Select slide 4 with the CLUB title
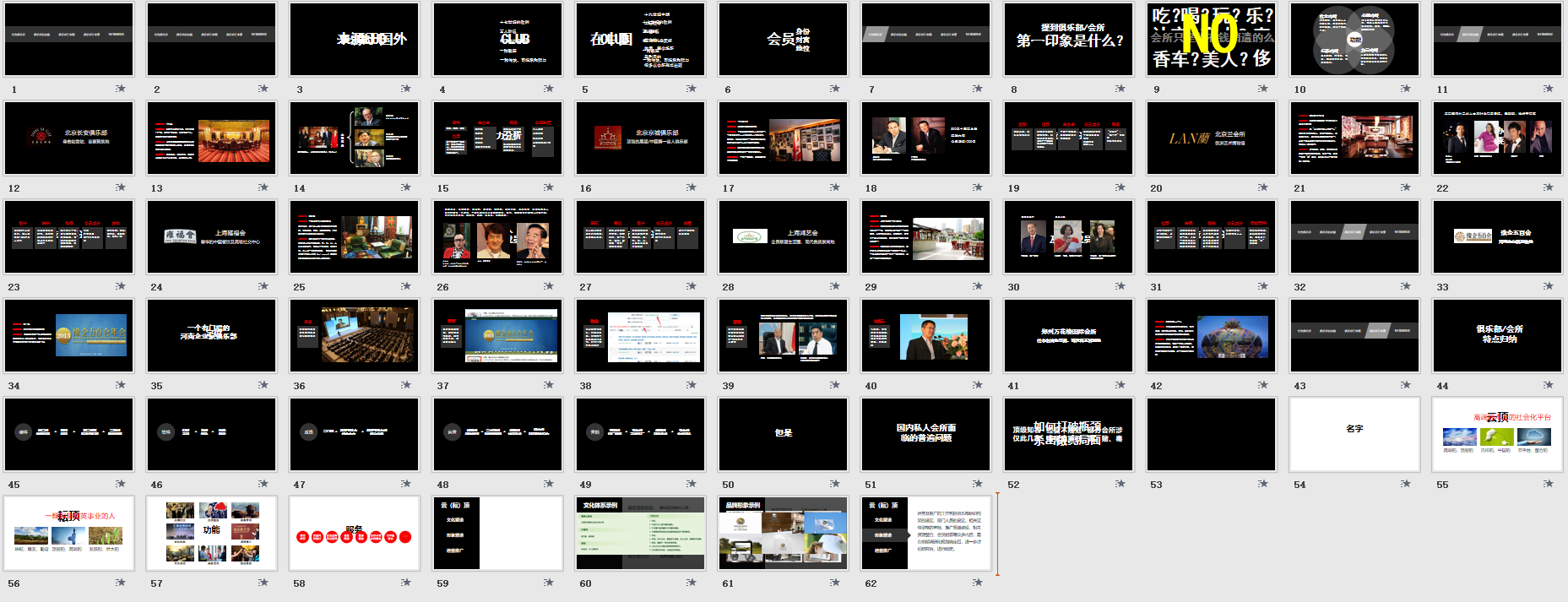The image size is (1568, 602). pos(496,39)
